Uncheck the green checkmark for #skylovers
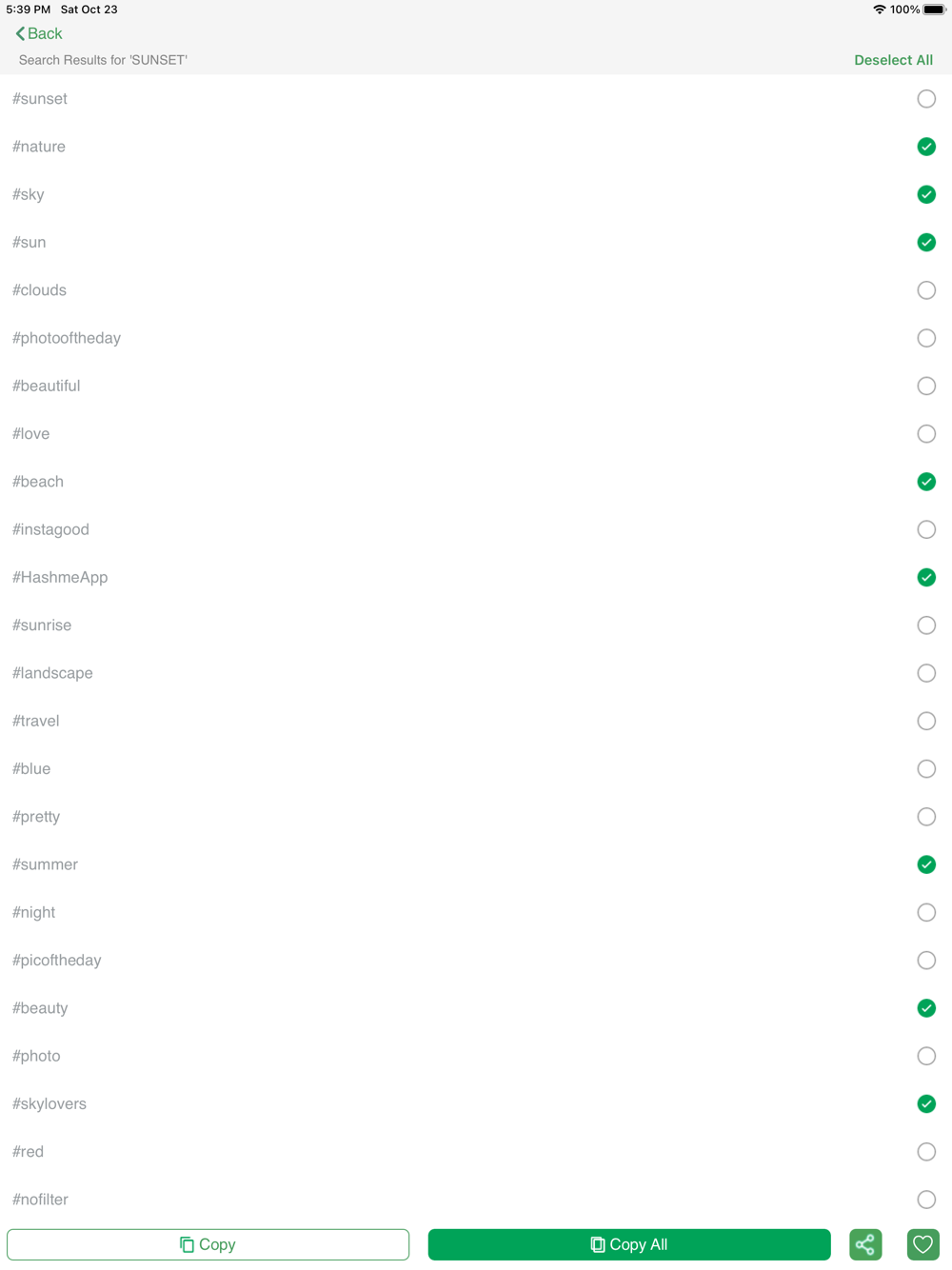The image size is (952, 1270). (926, 1104)
